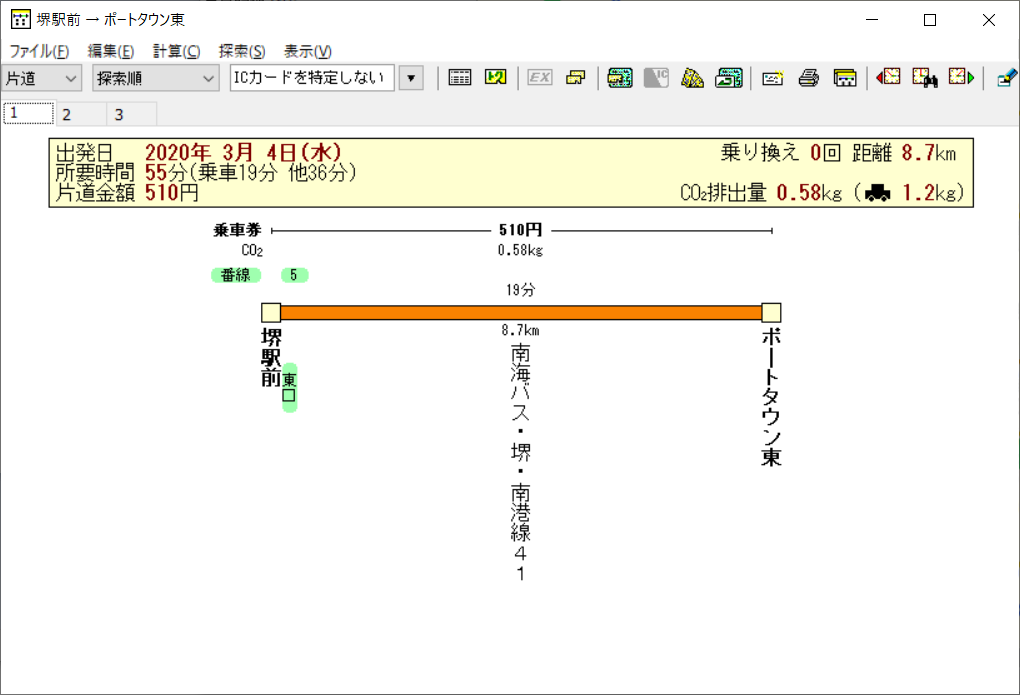This screenshot has width=1020, height=695.
Task: Open the 片道 trip type dropdown
Action: [x=41, y=78]
